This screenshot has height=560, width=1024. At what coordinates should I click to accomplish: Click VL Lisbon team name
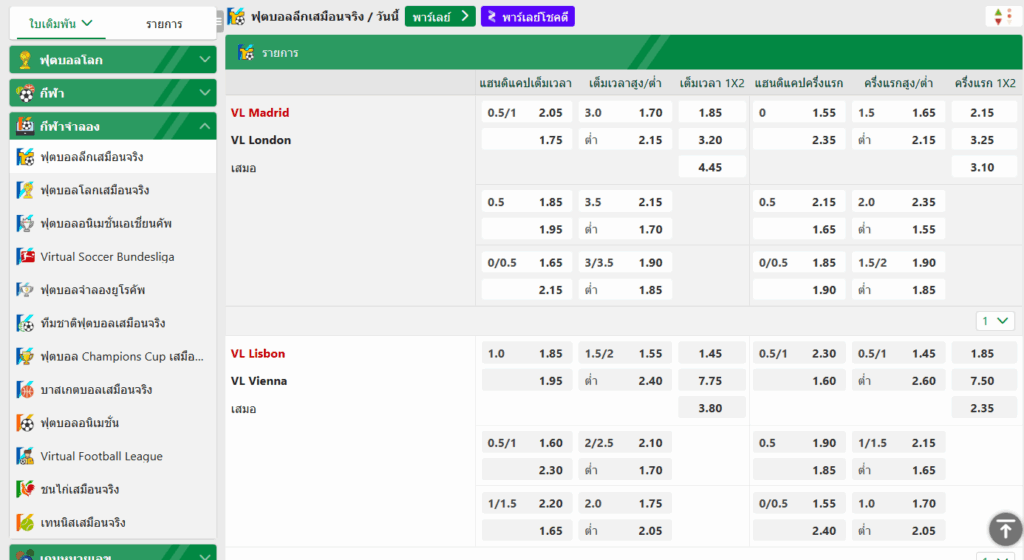pyautogui.click(x=258, y=353)
